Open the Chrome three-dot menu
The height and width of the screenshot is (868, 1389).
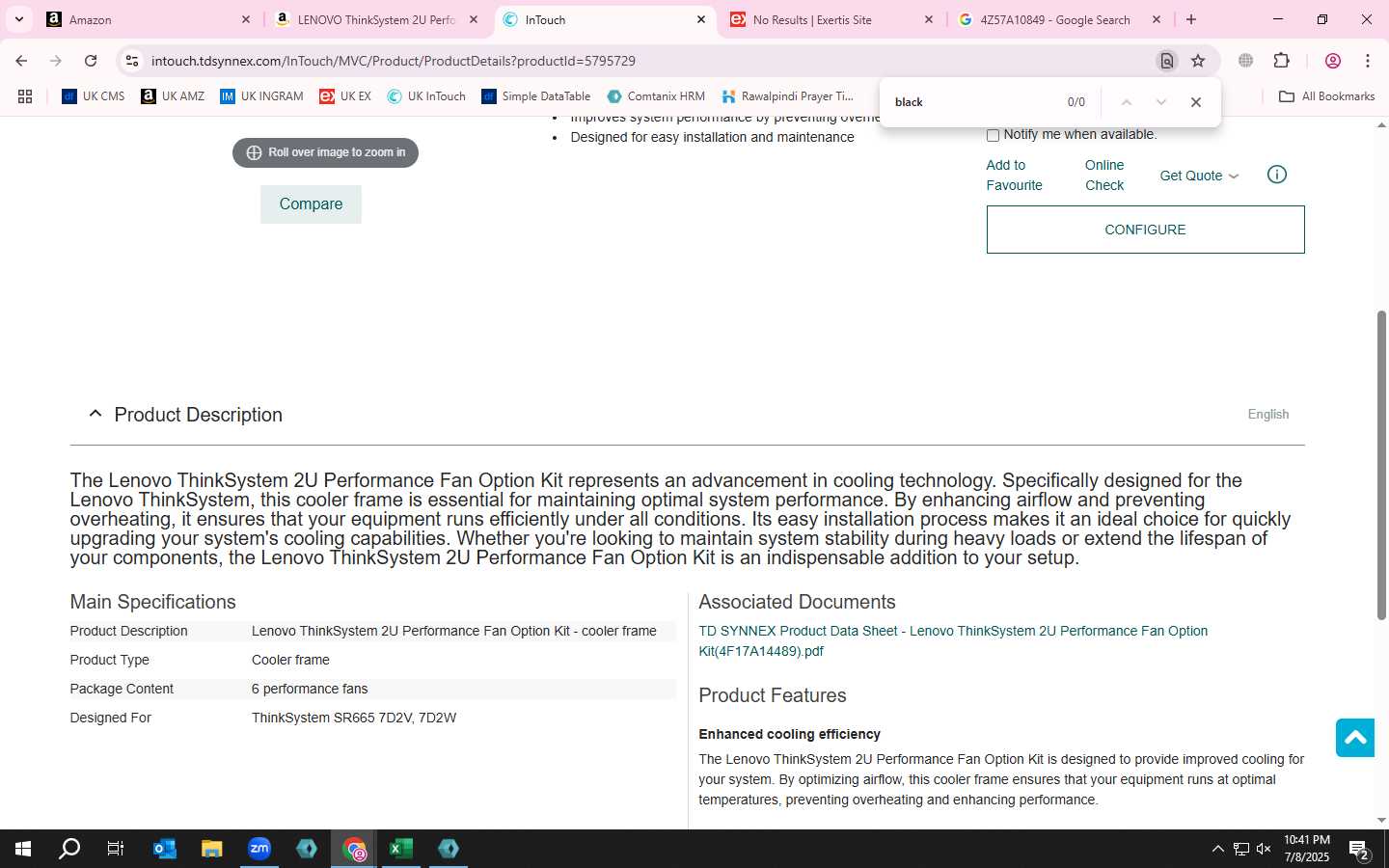click(x=1368, y=61)
